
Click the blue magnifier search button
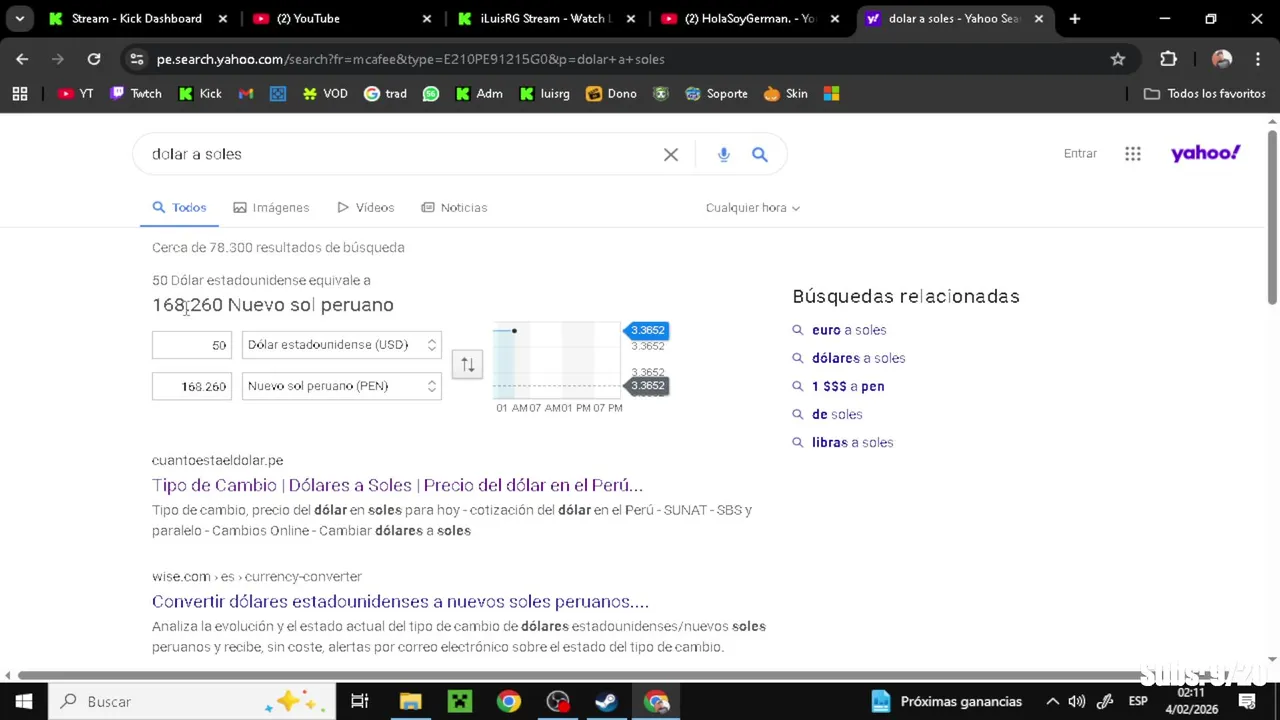click(x=760, y=154)
